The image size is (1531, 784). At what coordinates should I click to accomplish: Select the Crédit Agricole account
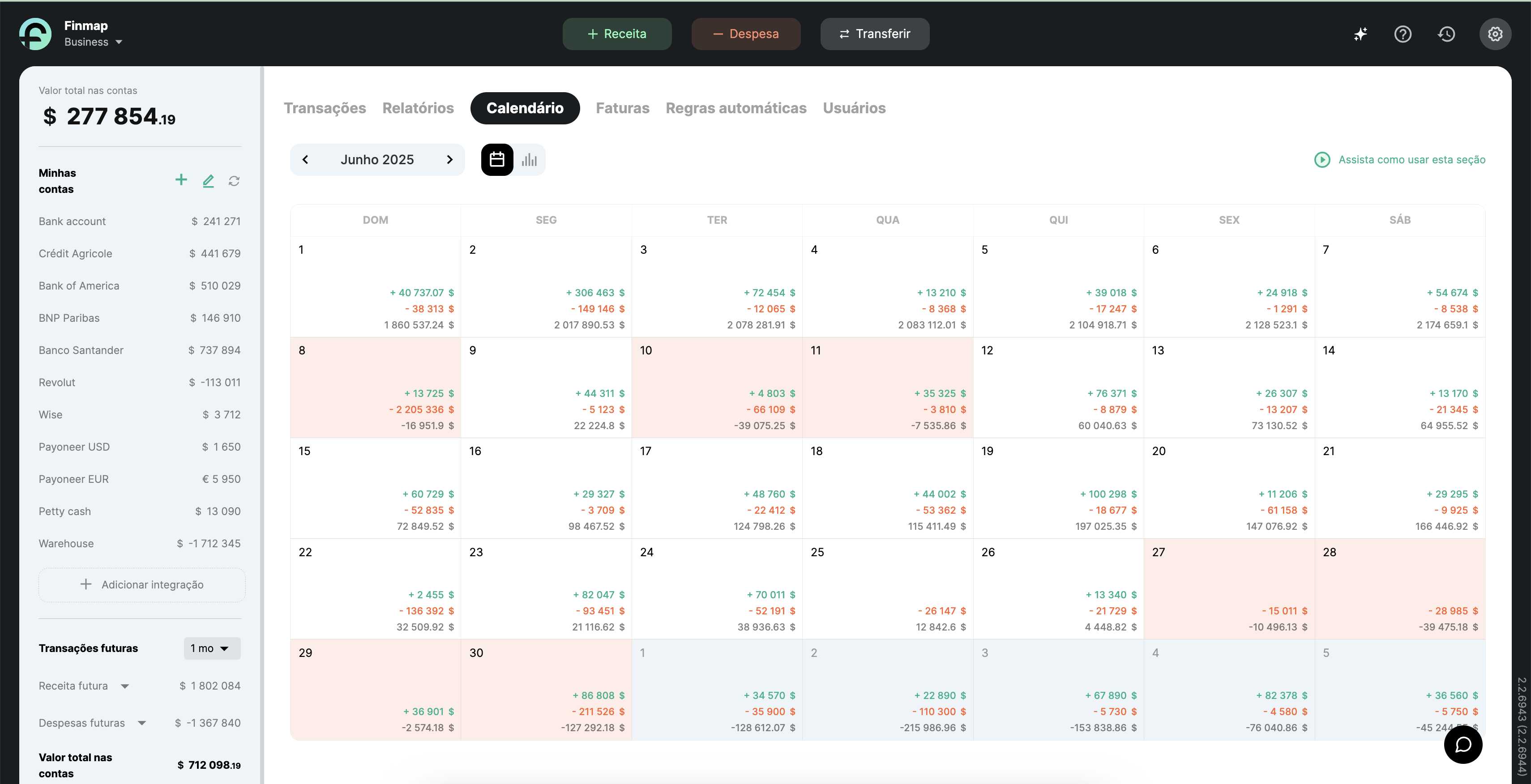click(140, 254)
